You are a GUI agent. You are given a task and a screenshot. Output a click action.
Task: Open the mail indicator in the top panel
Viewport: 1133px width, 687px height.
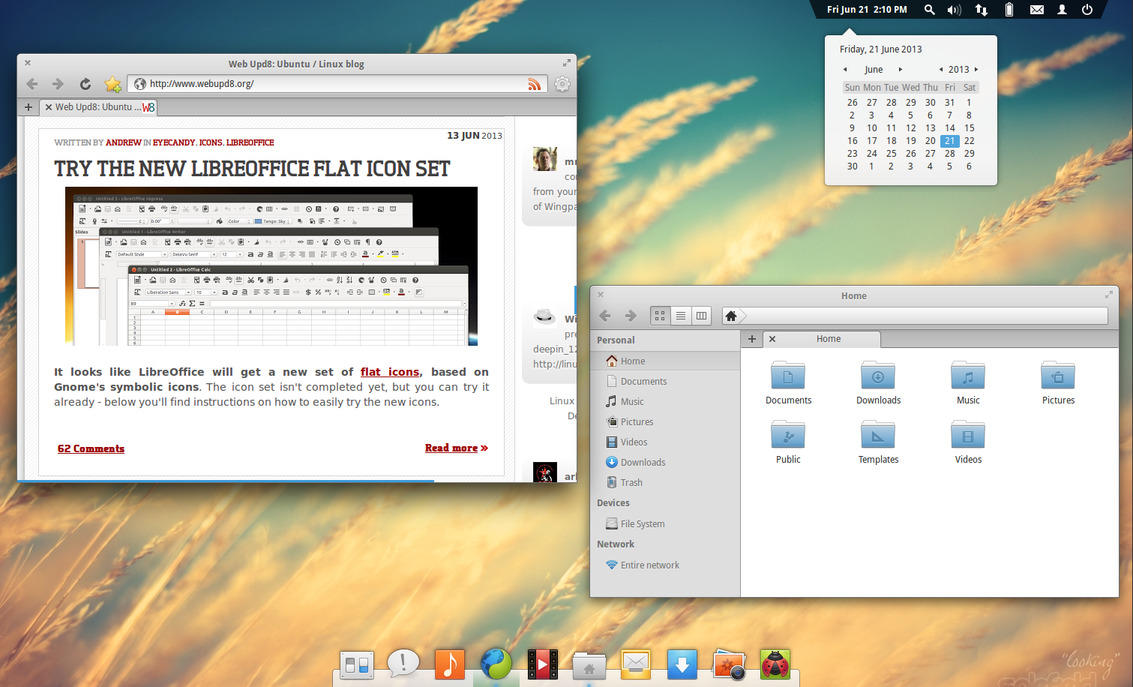(x=1036, y=9)
